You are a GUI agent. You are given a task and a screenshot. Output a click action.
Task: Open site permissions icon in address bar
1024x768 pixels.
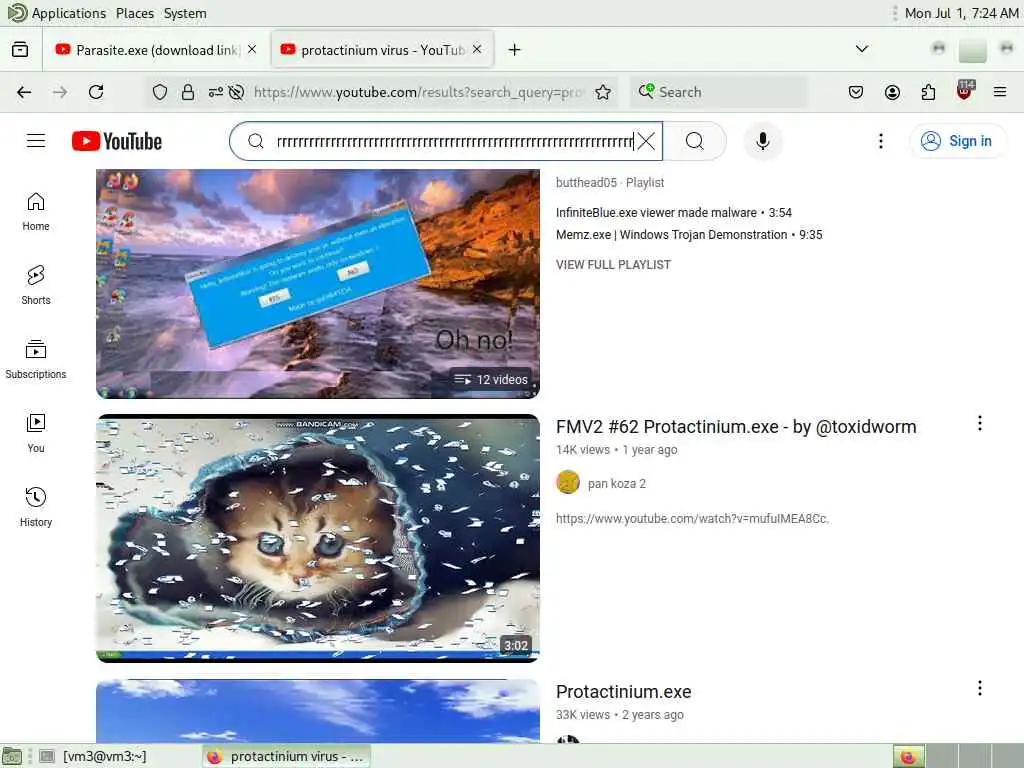(x=216, y=92)
